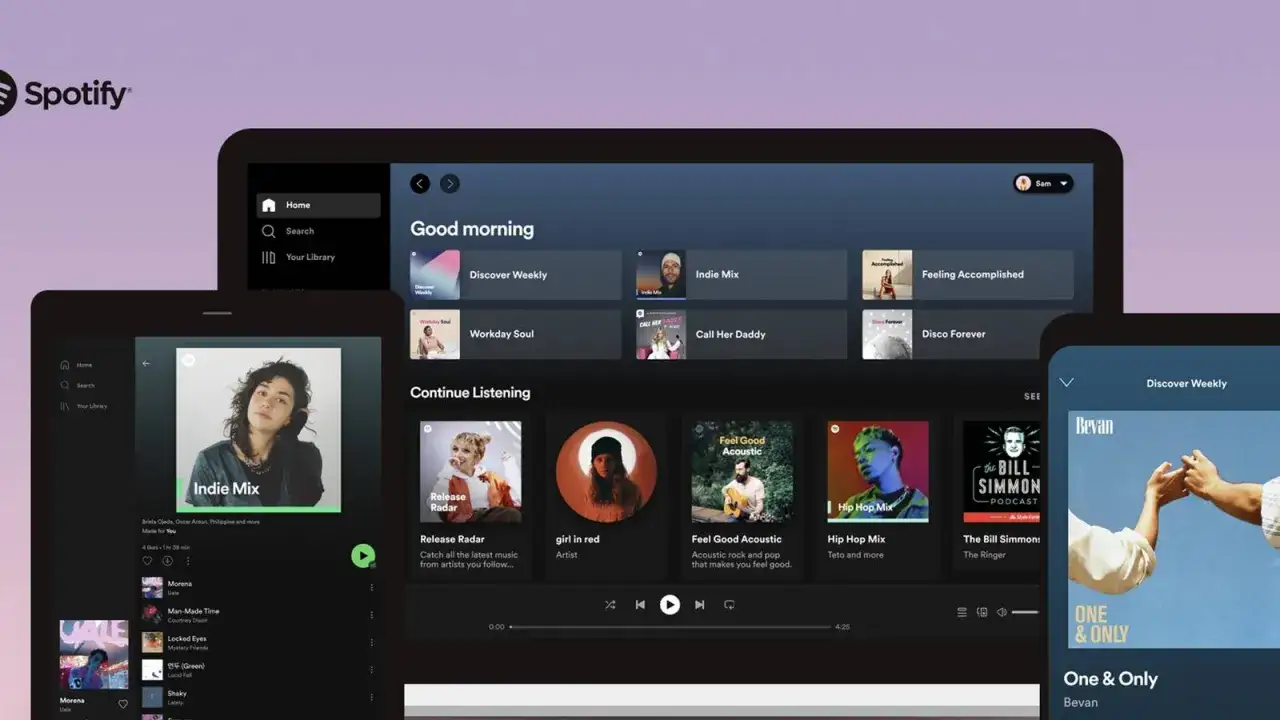Click the Good morning heading
Image resolution: width=1280 pixels, height=720 pixels.
(472, 229)
